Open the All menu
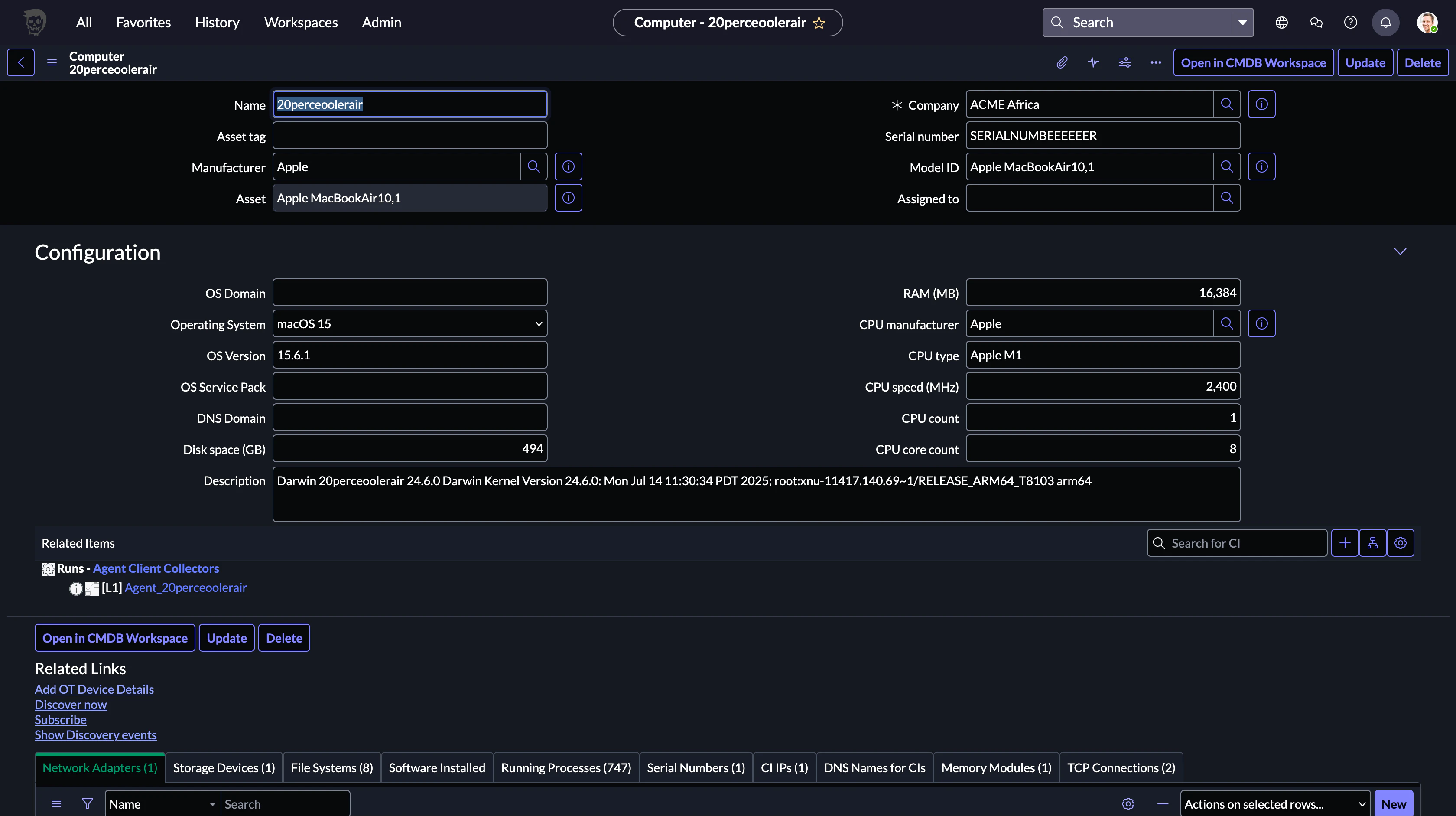 [x=84, y=23]
